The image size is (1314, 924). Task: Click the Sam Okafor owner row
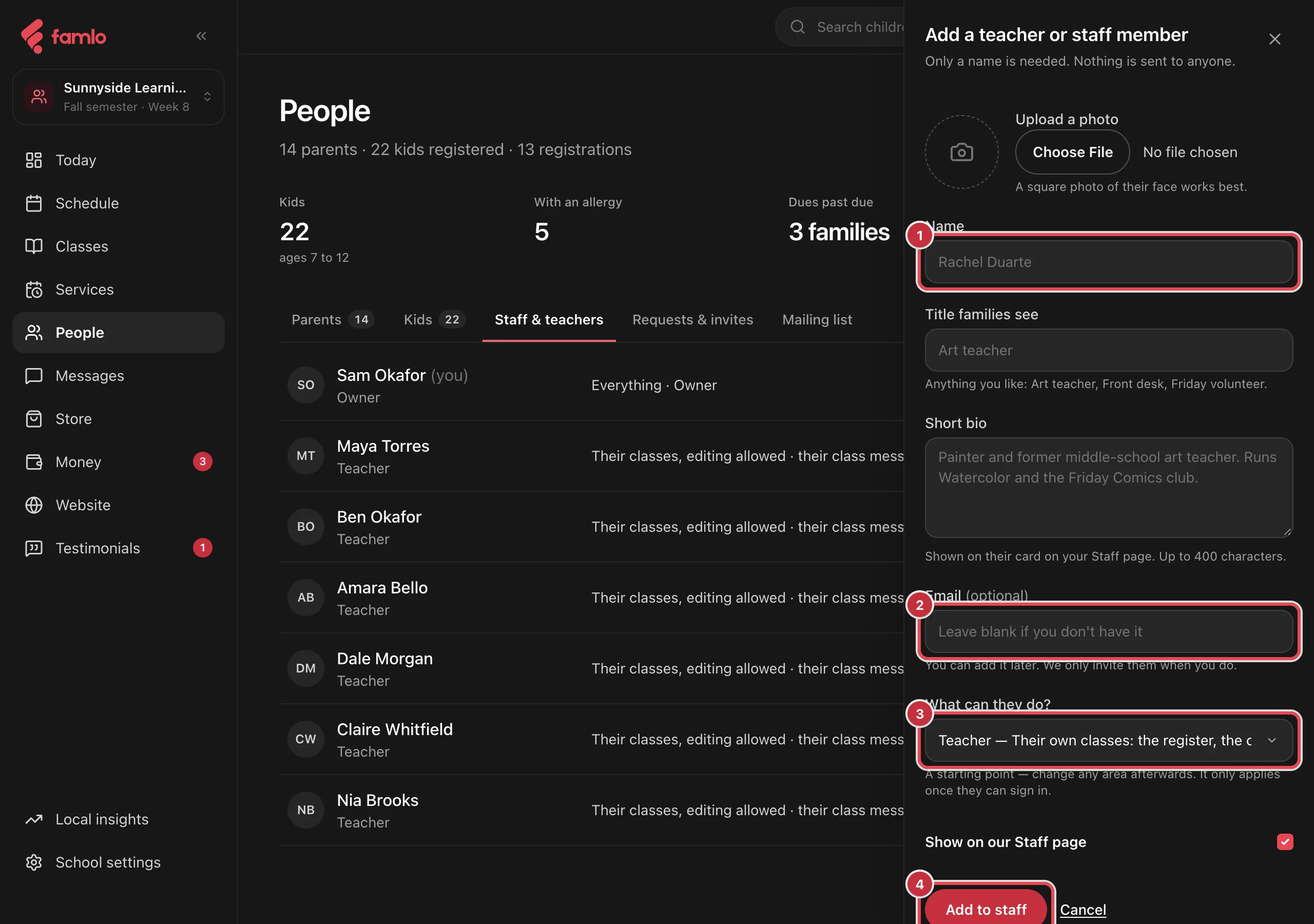coord(591,386)
